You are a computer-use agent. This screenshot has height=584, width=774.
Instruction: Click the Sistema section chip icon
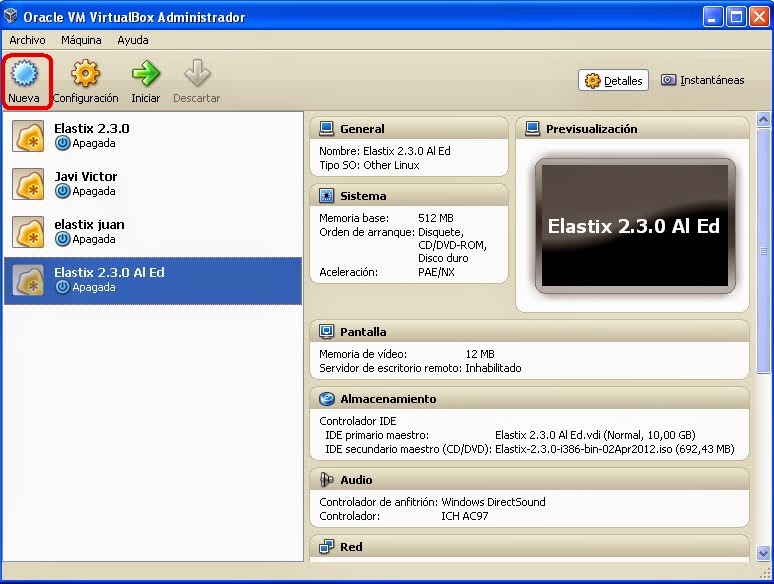(x=326, y=195)
